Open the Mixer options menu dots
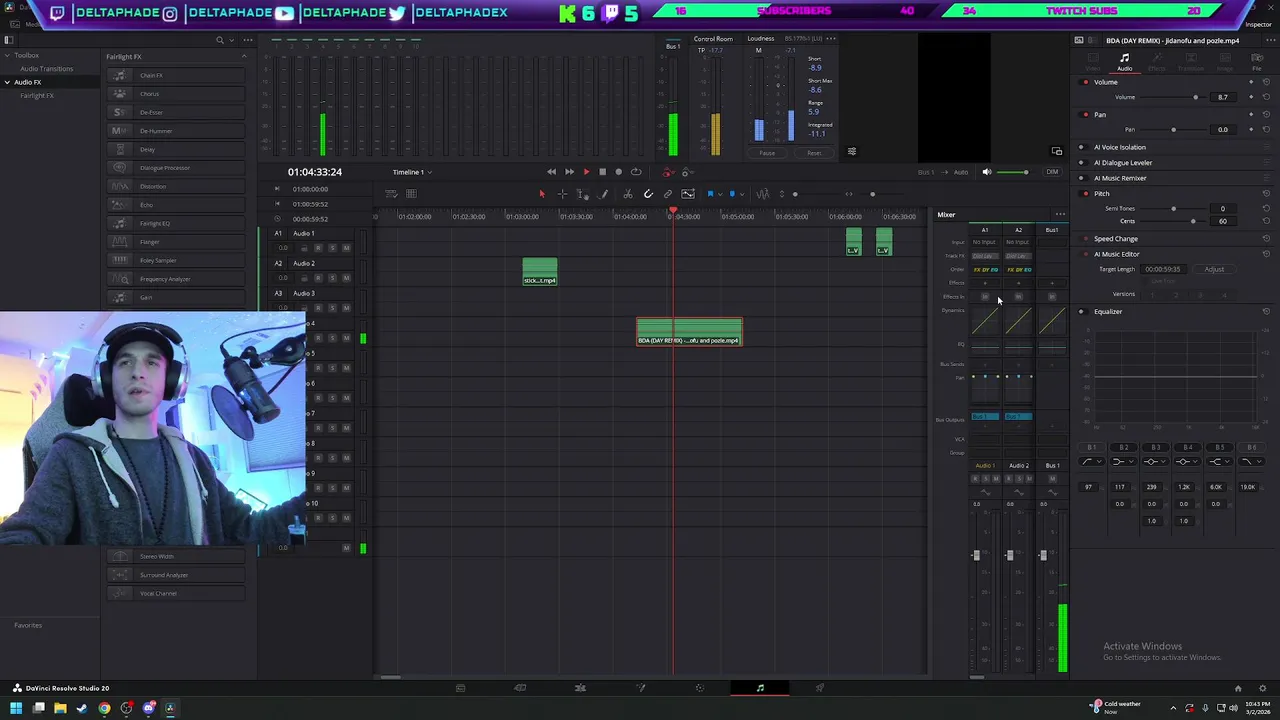Screen dimensions: 1280x720 [1060, 215]
